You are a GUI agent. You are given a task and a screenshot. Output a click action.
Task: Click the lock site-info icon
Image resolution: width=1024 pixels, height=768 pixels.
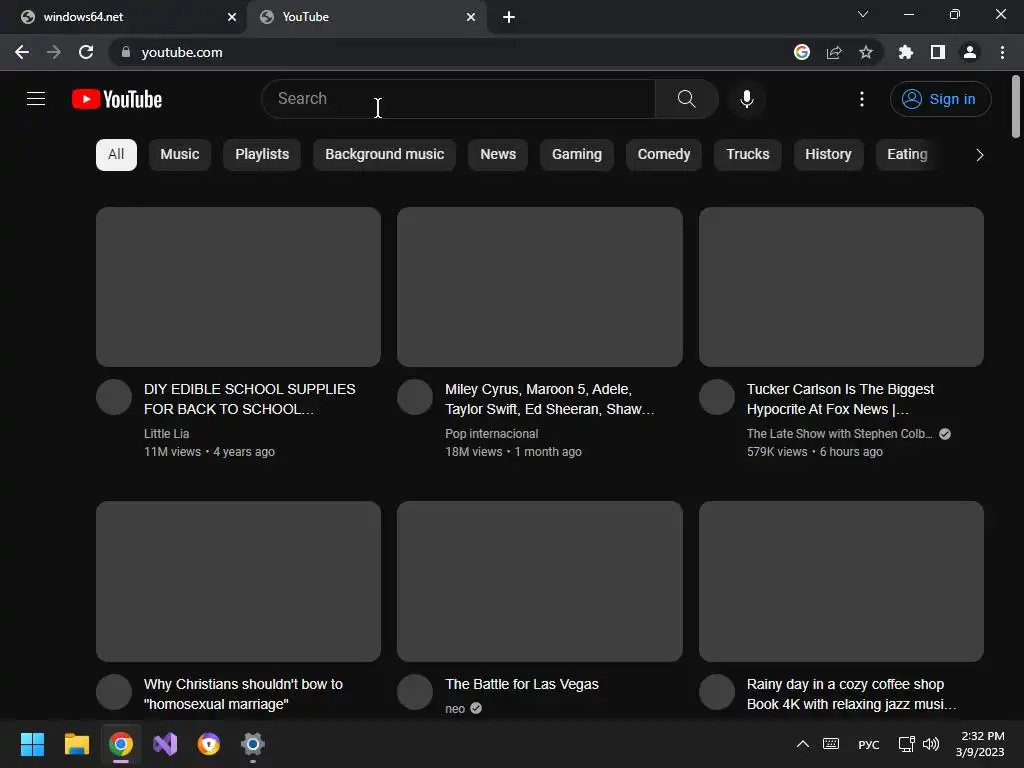126,52
